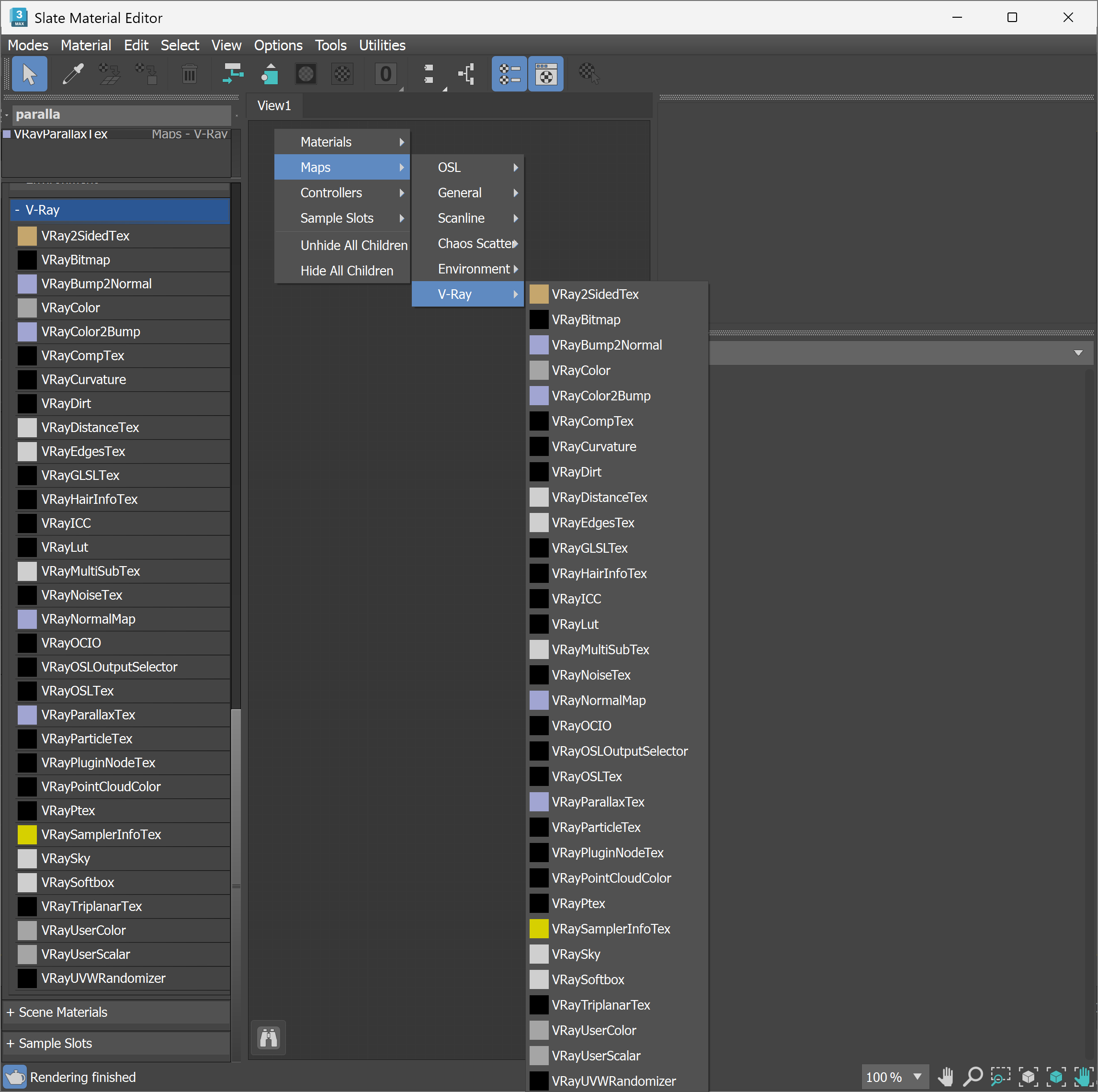Open the Select menu
Image resolution: width=1098 pixels, height=1092 pixels.
point(180,45)
